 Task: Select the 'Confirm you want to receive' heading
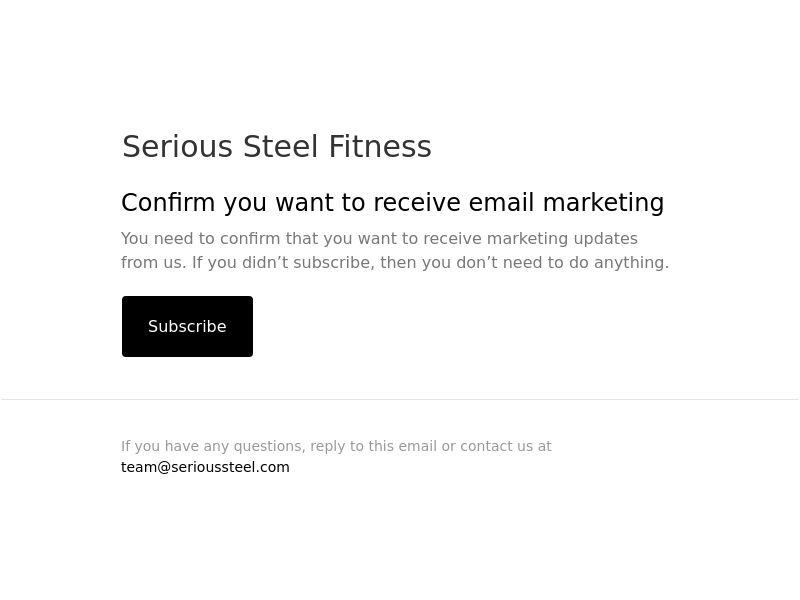393,203
